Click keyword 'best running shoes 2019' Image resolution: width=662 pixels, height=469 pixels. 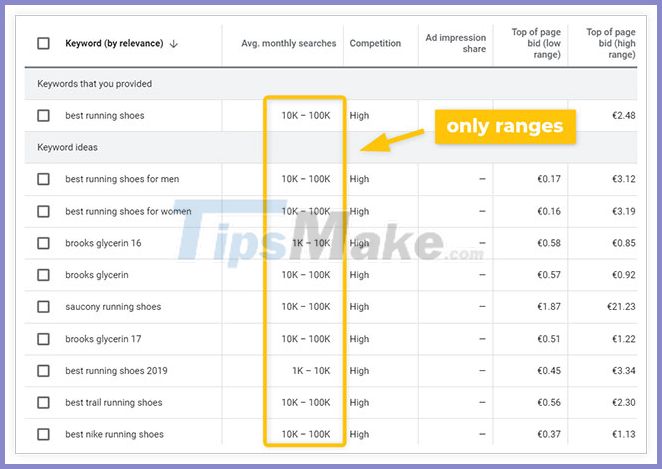[x=116, y=371]
